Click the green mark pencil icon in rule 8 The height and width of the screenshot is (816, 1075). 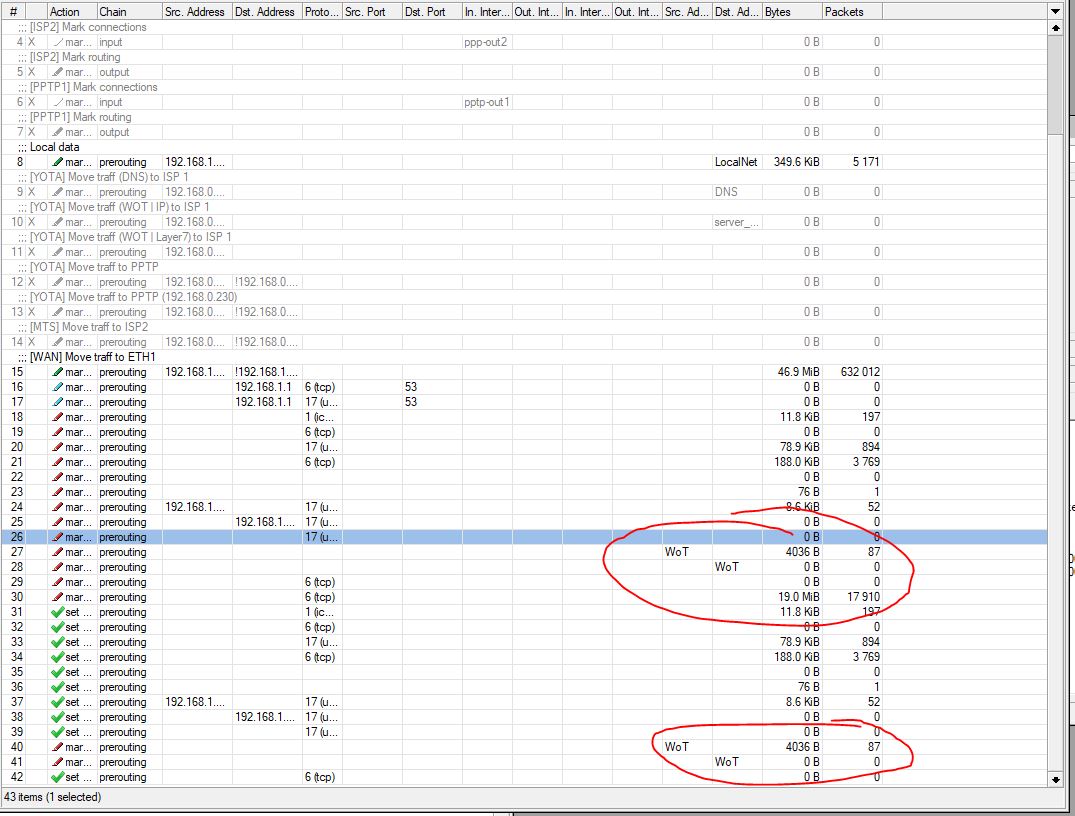[58, 162]
